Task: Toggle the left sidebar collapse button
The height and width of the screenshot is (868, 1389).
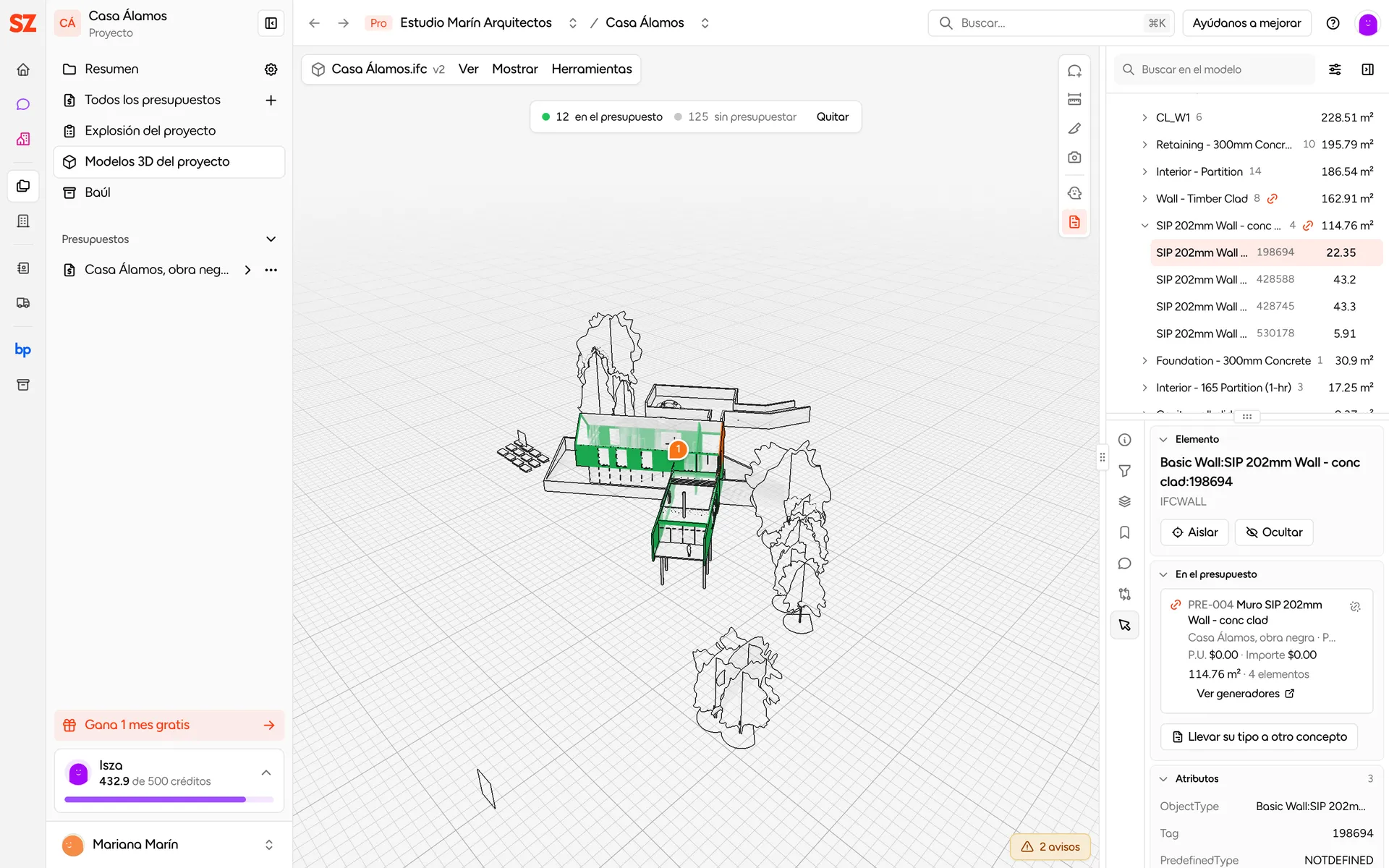Action: [x=271, y=23]
